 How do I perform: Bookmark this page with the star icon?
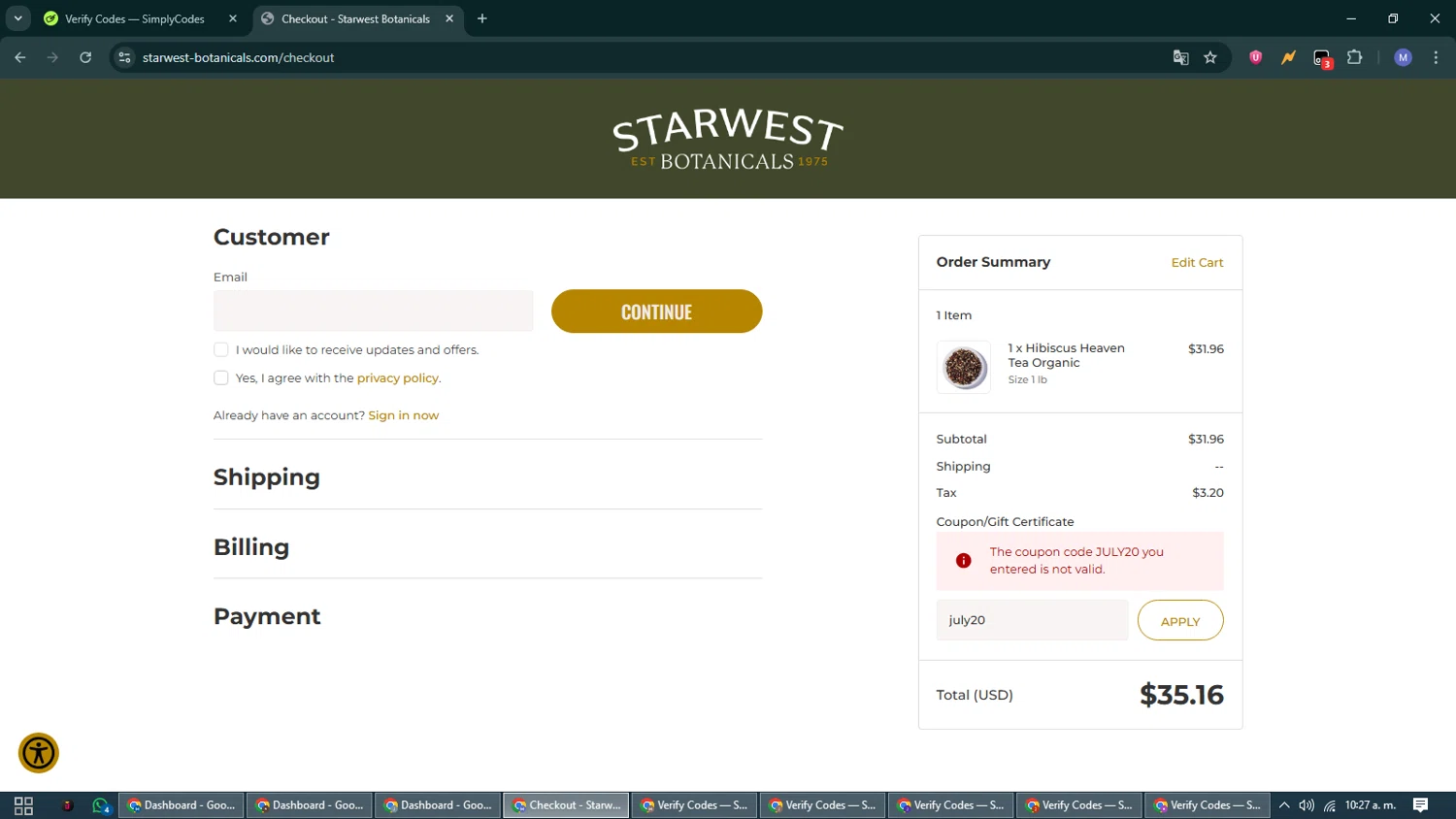pos(1210,57)
